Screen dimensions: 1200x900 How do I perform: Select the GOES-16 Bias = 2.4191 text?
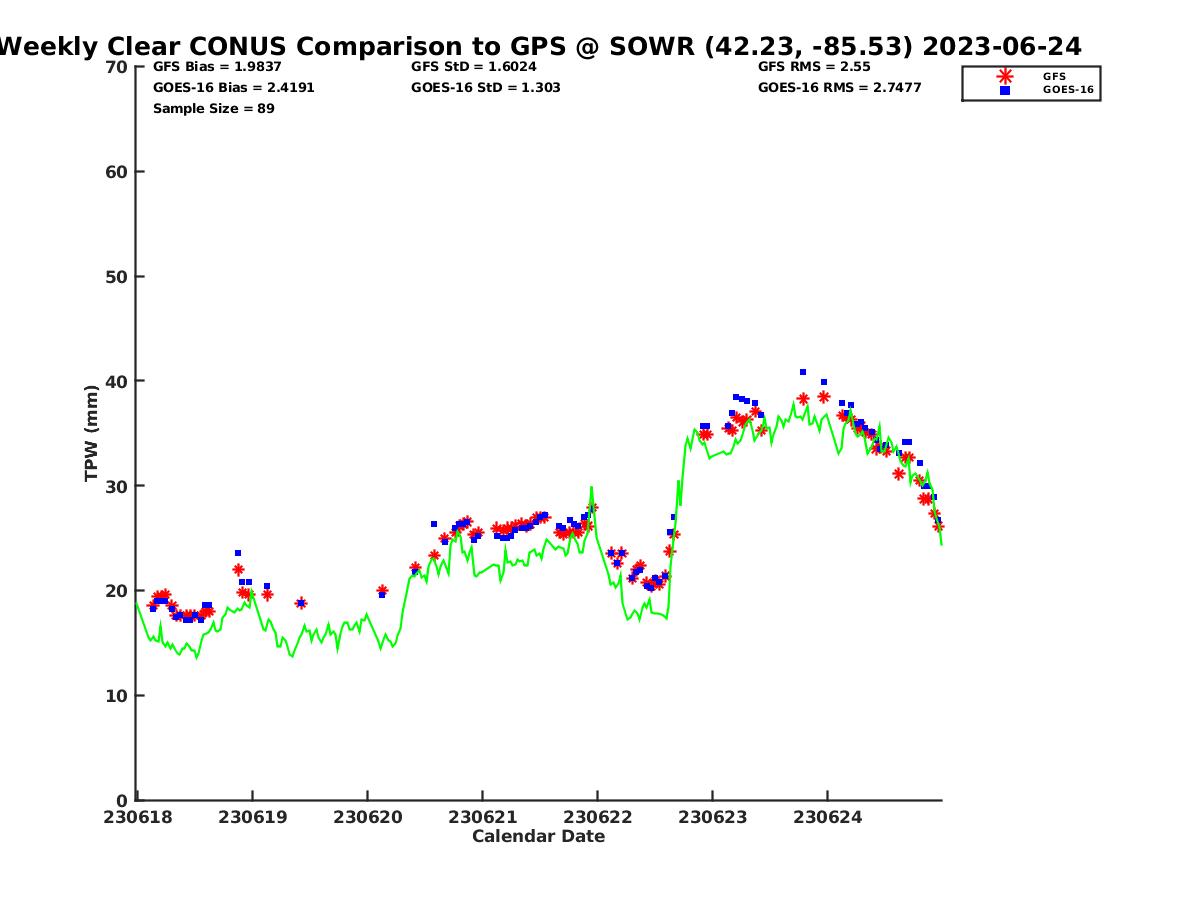[x=233, y=88]
